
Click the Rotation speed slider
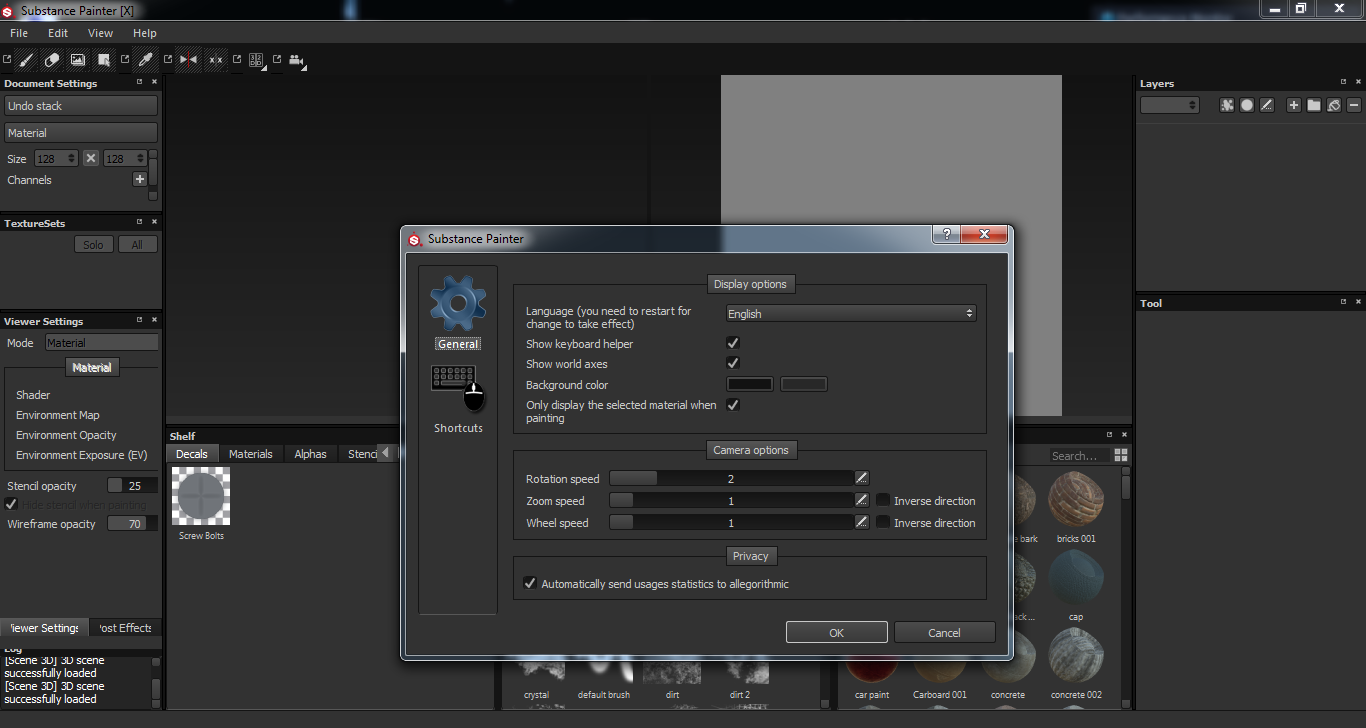pyautogui.click(x=731, y=479)
